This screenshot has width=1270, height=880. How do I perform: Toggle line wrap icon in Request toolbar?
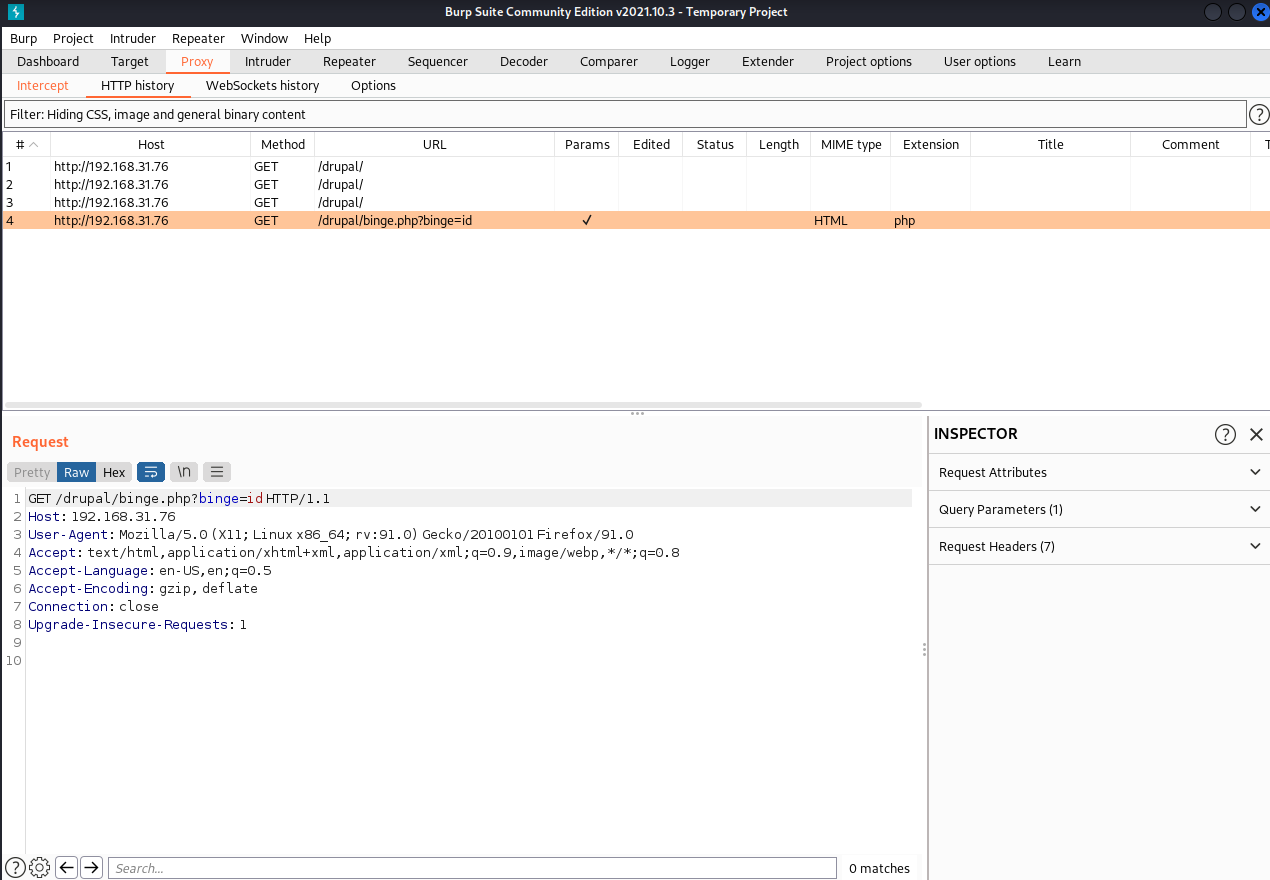pos(151,472)
